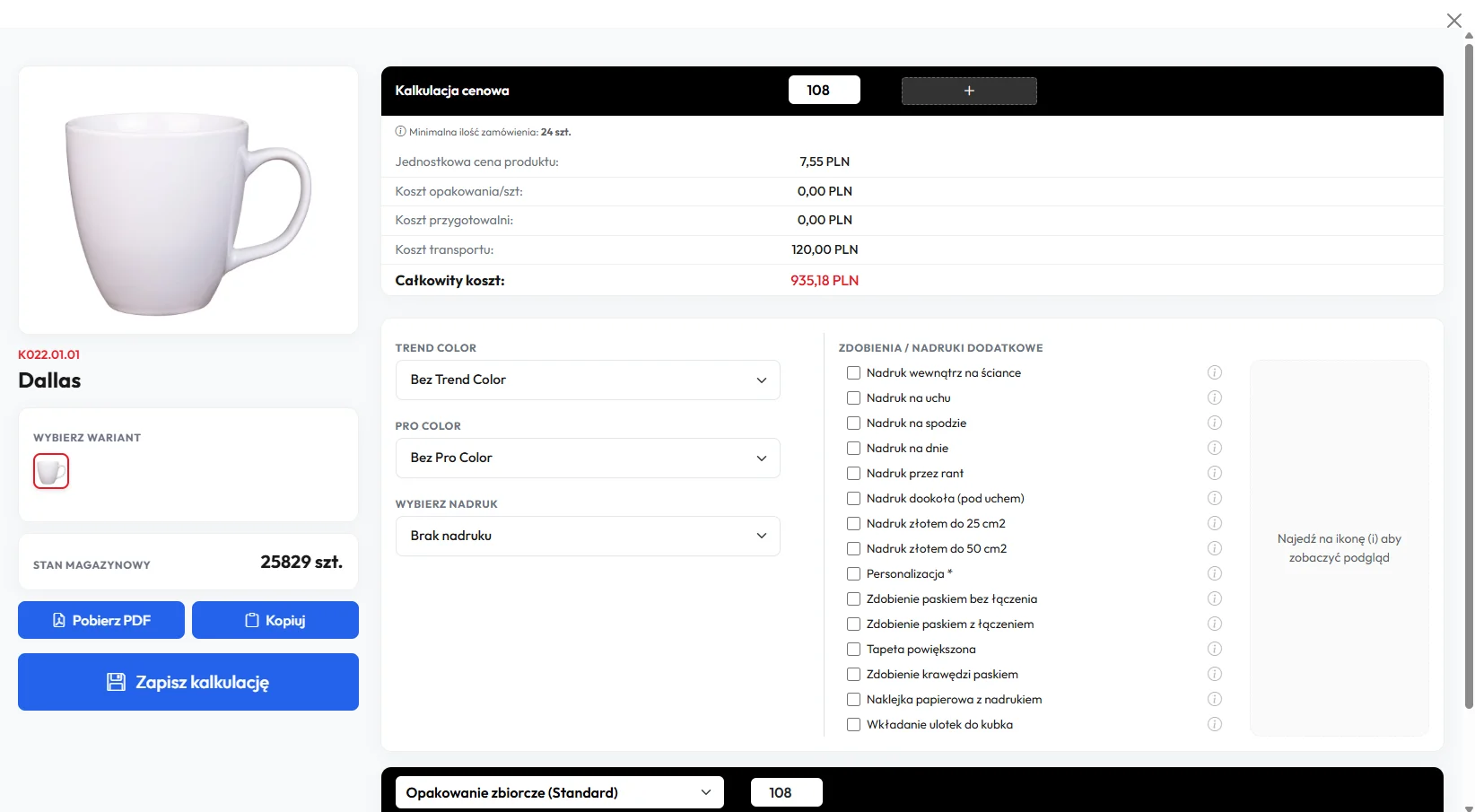Enable Nadruk na uchu checkbox

[x=853, y=397]
